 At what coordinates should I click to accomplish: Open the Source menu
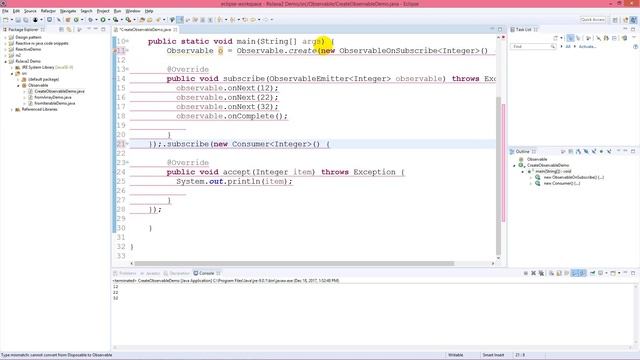pos(30,11)
